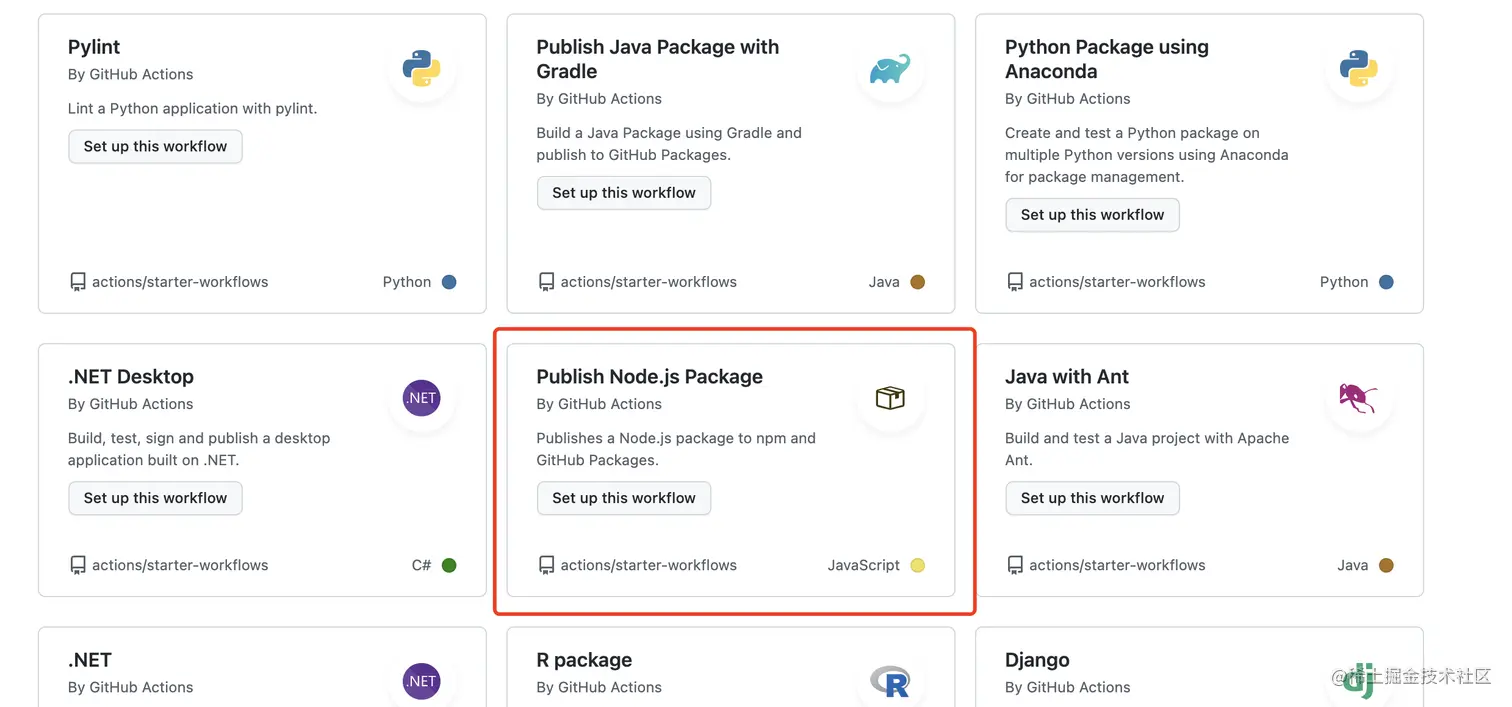
Task: Click the repo icon beside Pylint's starter-workflows
Action: (x=78, y=282)
